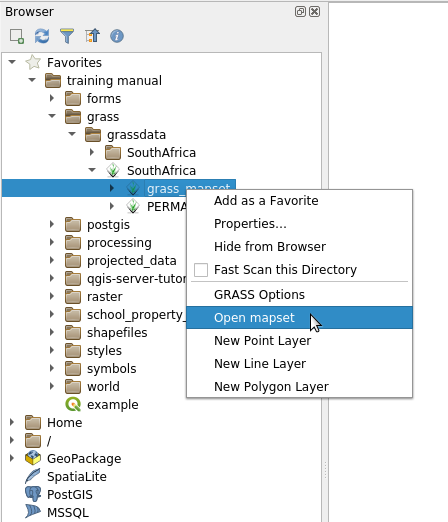Open the Filter Browser funnel icon
448x522 pixels.
point(67,36)
